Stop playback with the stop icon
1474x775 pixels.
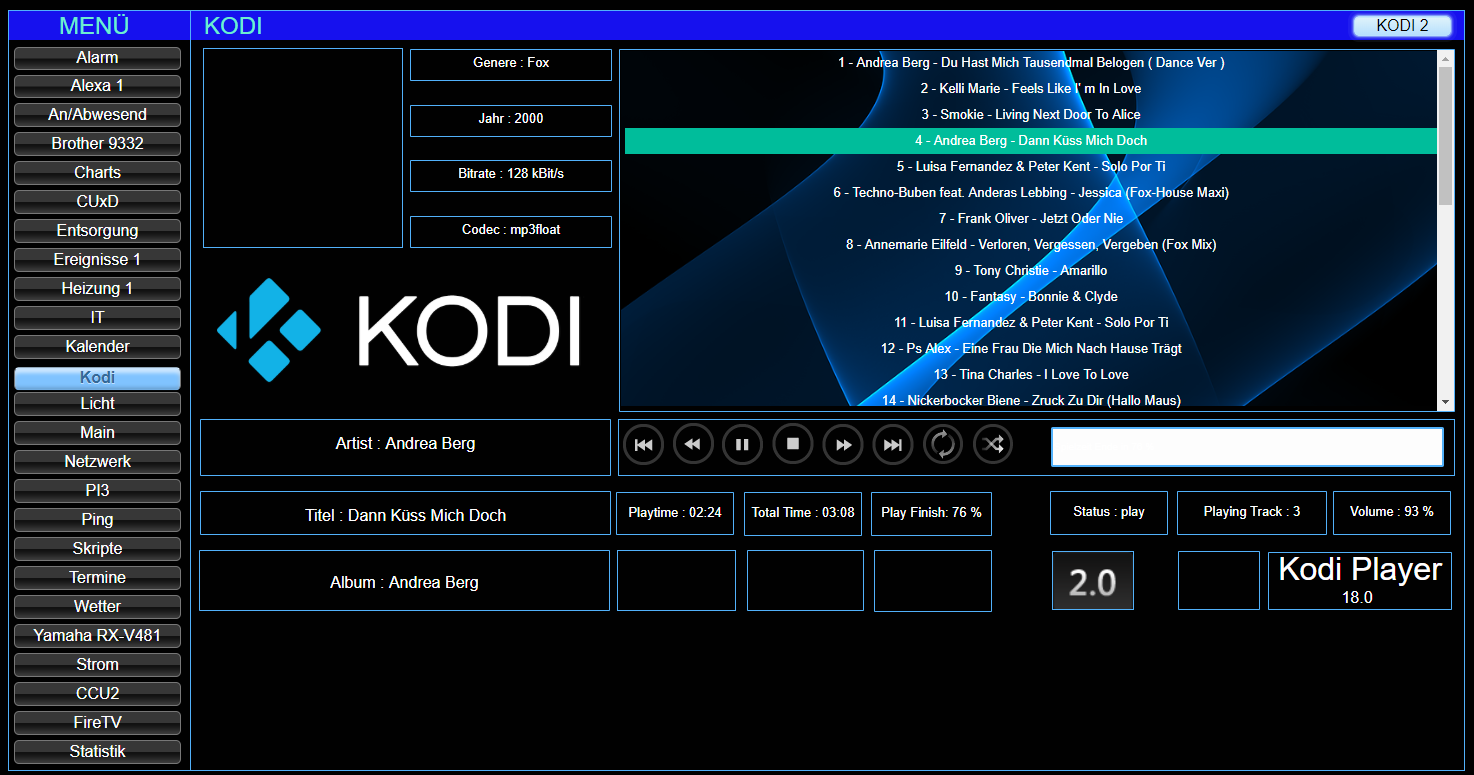coord(793,444)
